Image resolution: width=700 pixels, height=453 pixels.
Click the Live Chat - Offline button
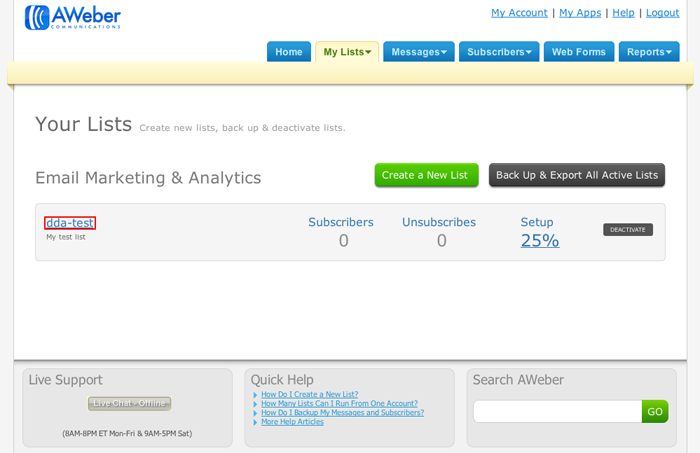coord(129,403)
